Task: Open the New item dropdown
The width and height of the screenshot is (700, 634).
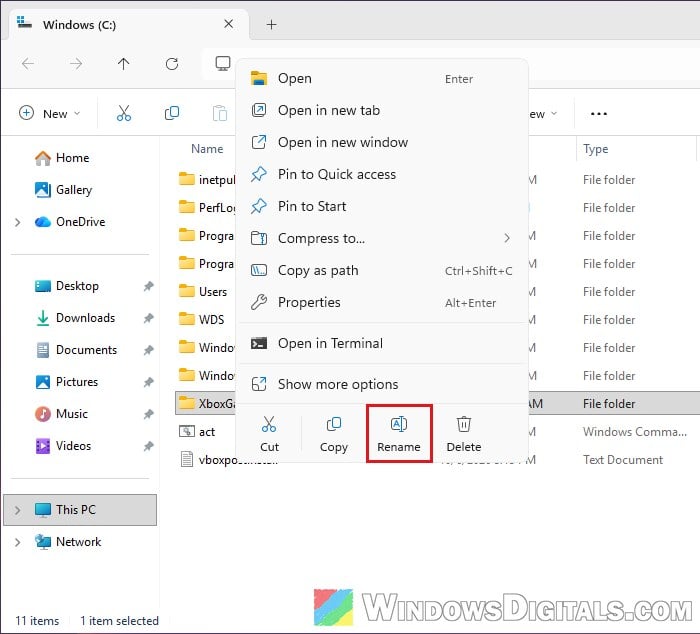Action: 50,113
